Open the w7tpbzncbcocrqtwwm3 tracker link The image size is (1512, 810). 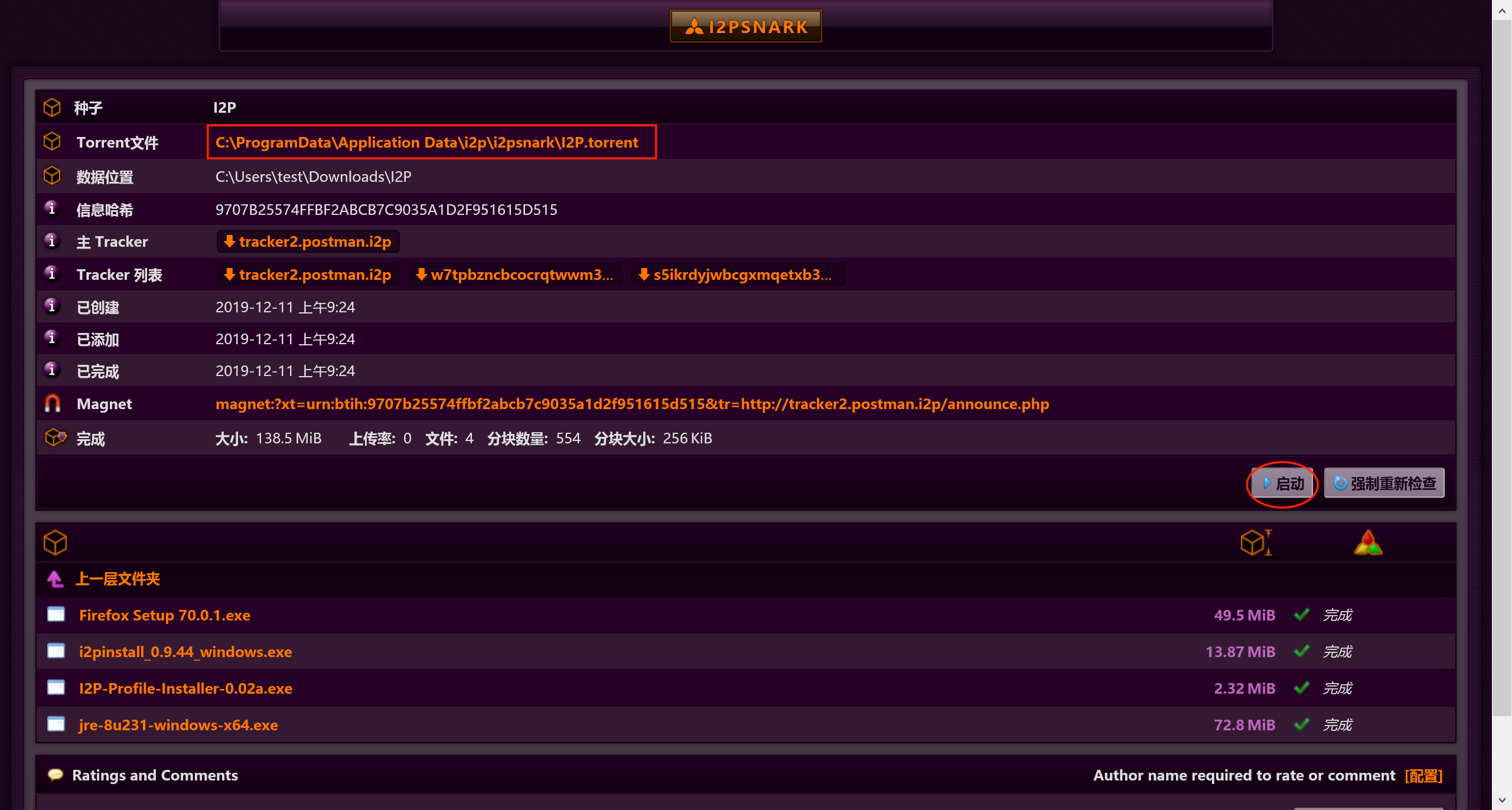tap(516, 275)
